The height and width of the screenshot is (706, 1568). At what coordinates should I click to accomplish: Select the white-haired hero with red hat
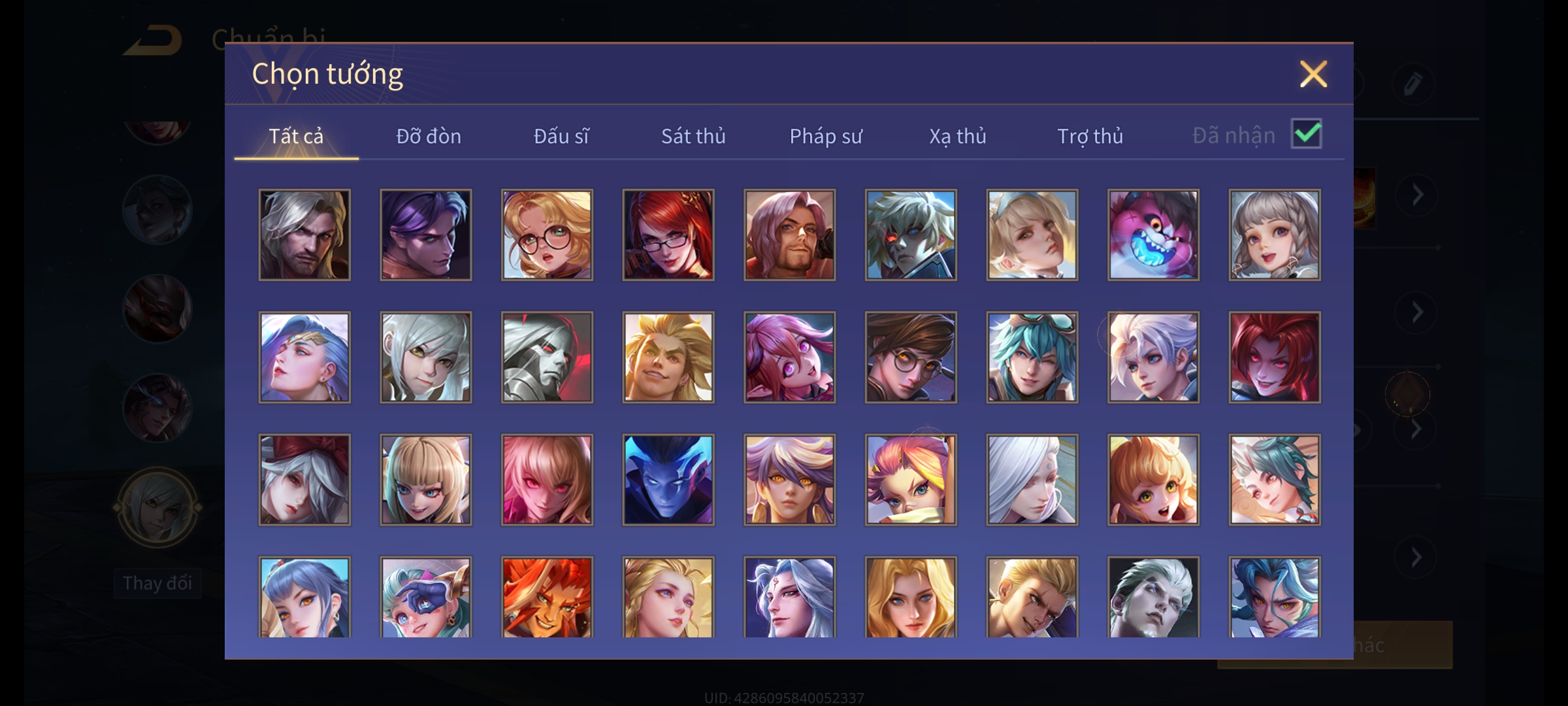click(304, 479)
